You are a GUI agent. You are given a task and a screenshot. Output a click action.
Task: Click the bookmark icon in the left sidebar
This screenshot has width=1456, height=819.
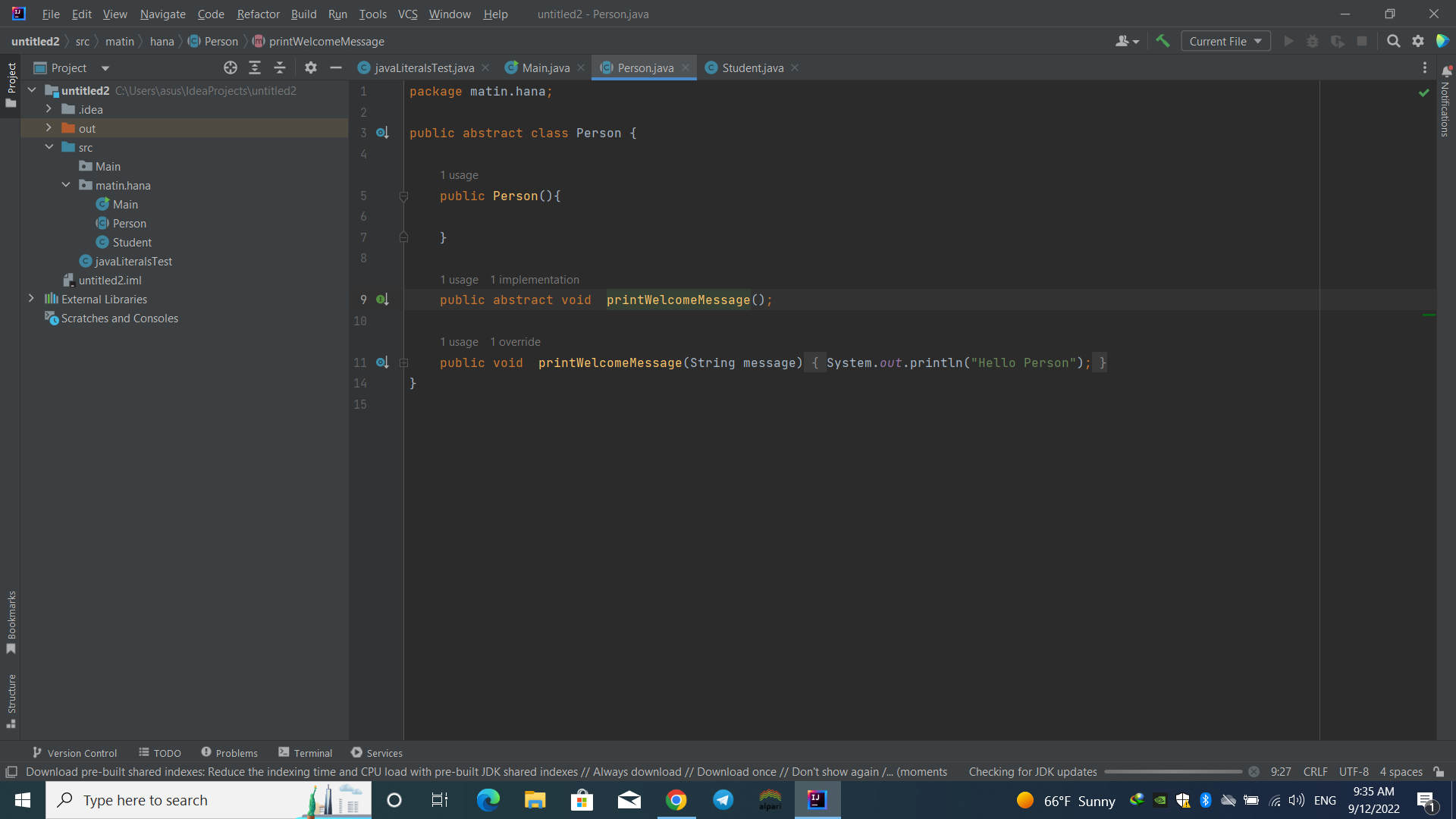[11, 649]
